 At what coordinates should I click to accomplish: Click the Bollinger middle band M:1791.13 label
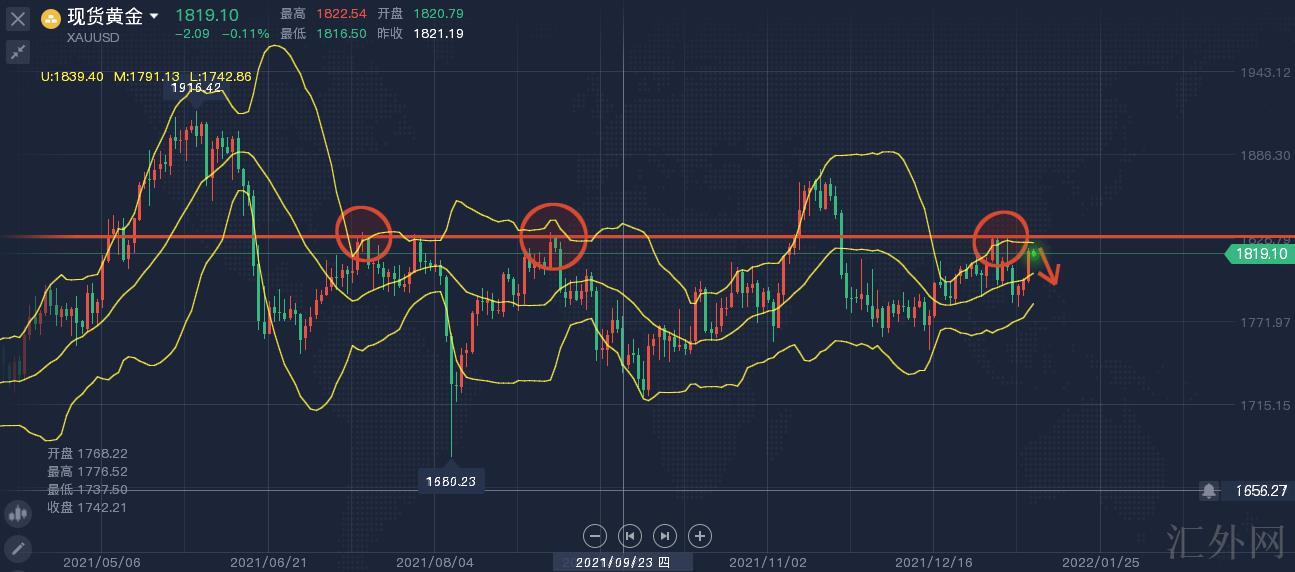pos(147,76)
